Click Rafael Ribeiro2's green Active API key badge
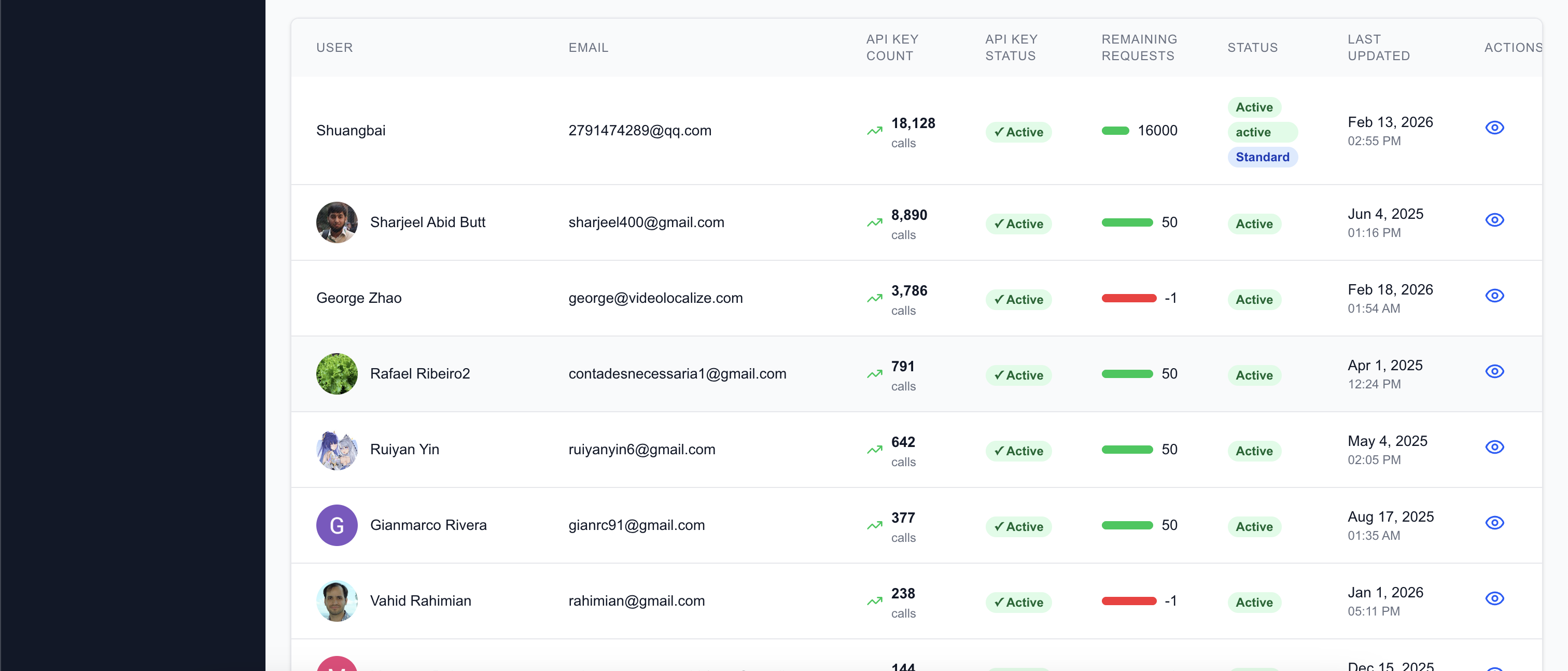Screen dimensions: 1568x671 pyautogui.click(x=1018, y=375)
